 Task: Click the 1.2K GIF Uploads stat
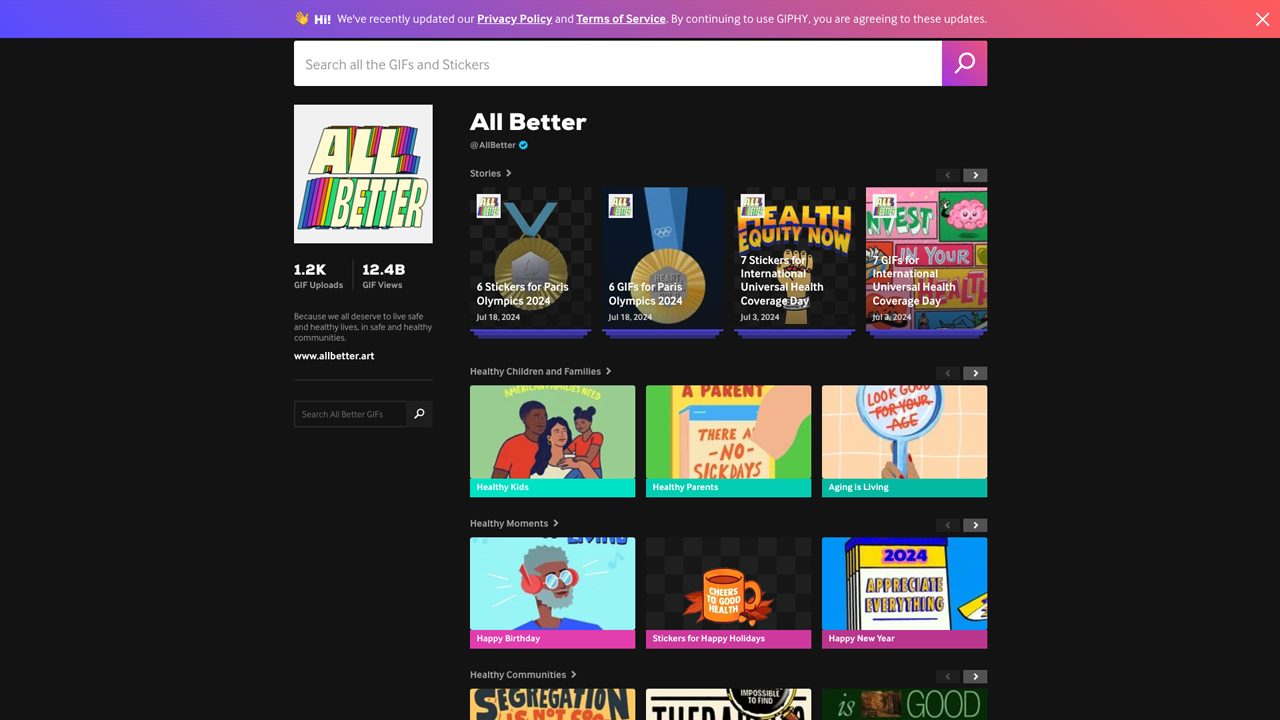click(x=318, y=276)
